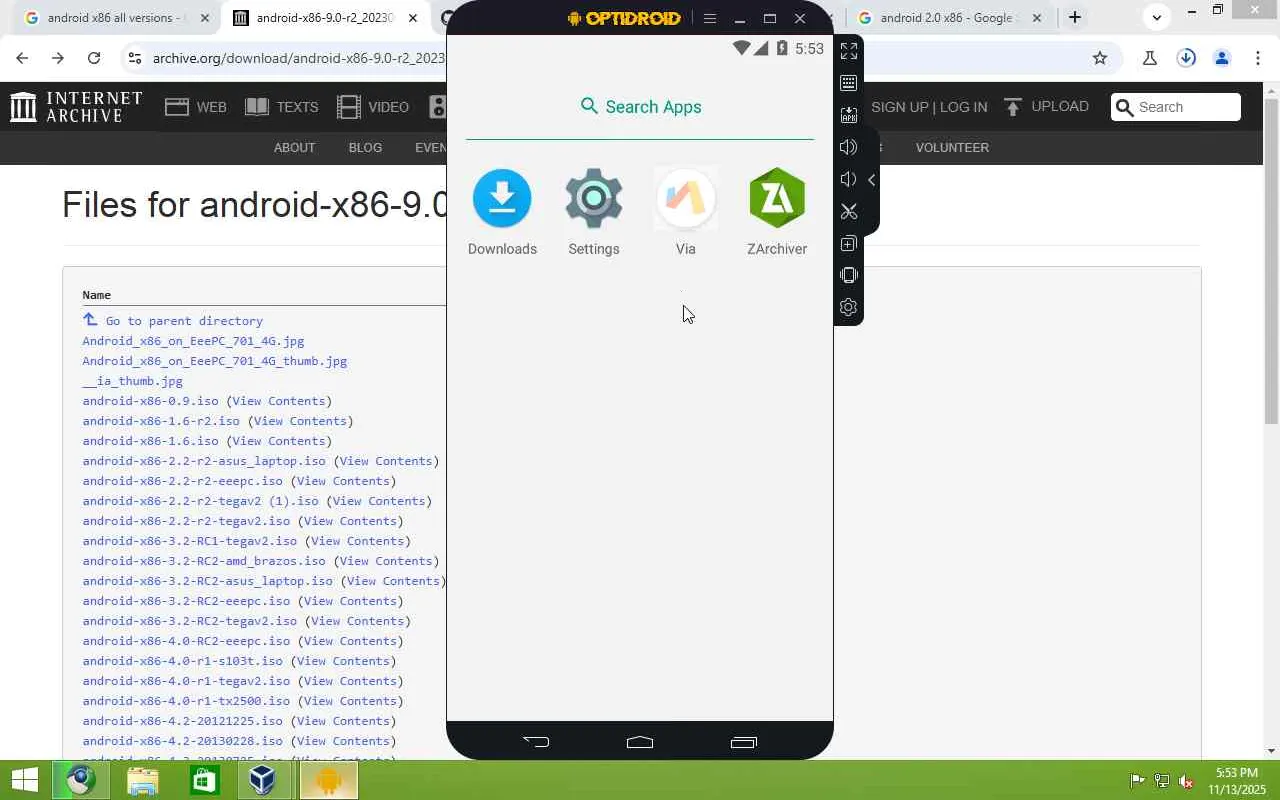Screen dimensions: 1280x800
Task: Click the browser page vertical scrollbar
Action: coord(1271,260)
